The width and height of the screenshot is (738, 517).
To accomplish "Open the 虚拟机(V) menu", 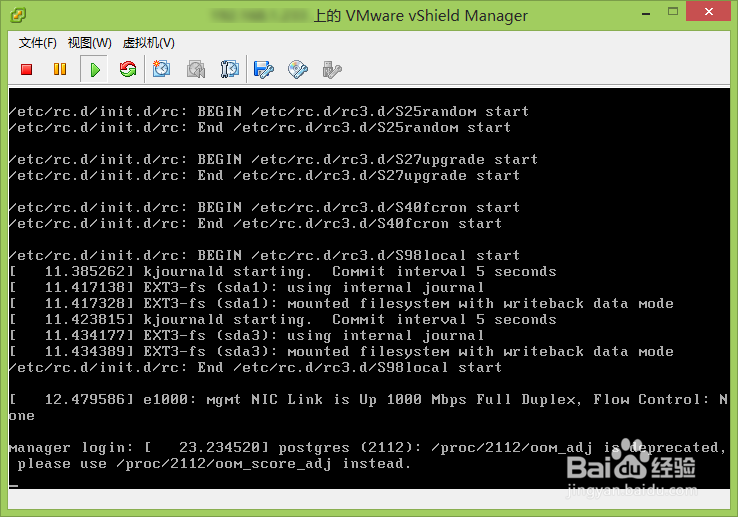I will click(149, 43).
